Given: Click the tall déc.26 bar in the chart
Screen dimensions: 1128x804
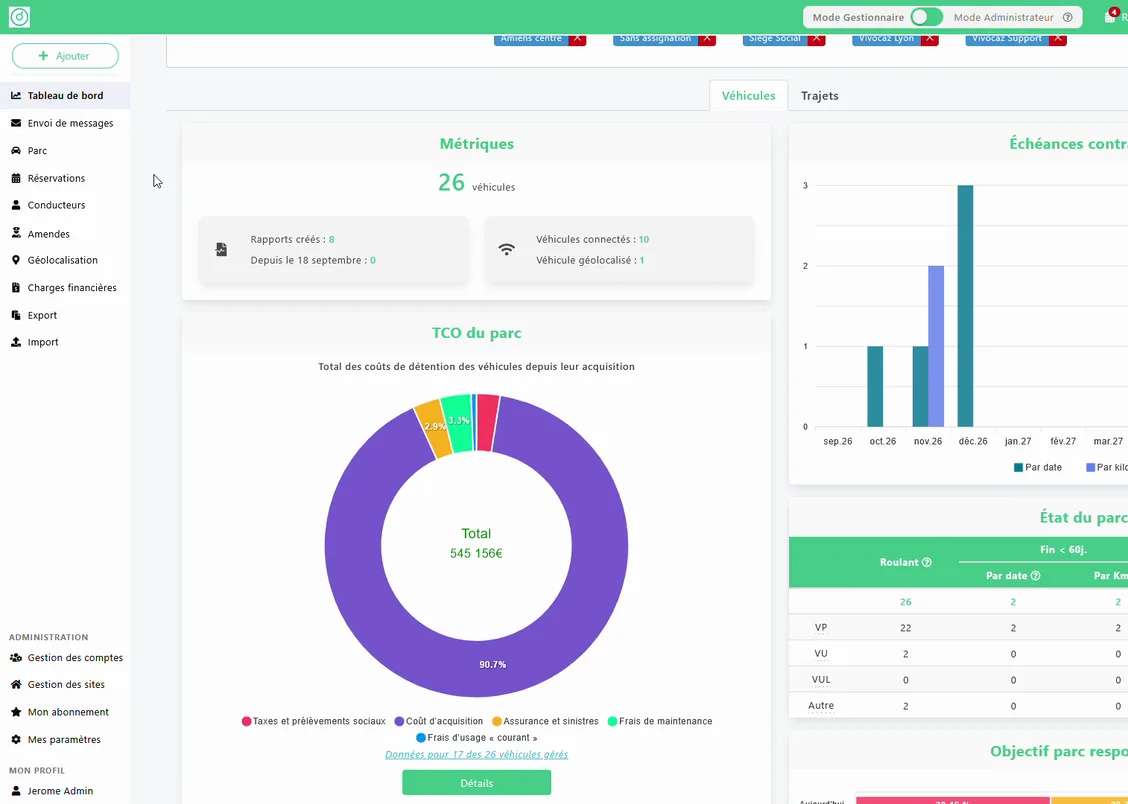Looking at the screenshot, I should (x=965, y=306).
